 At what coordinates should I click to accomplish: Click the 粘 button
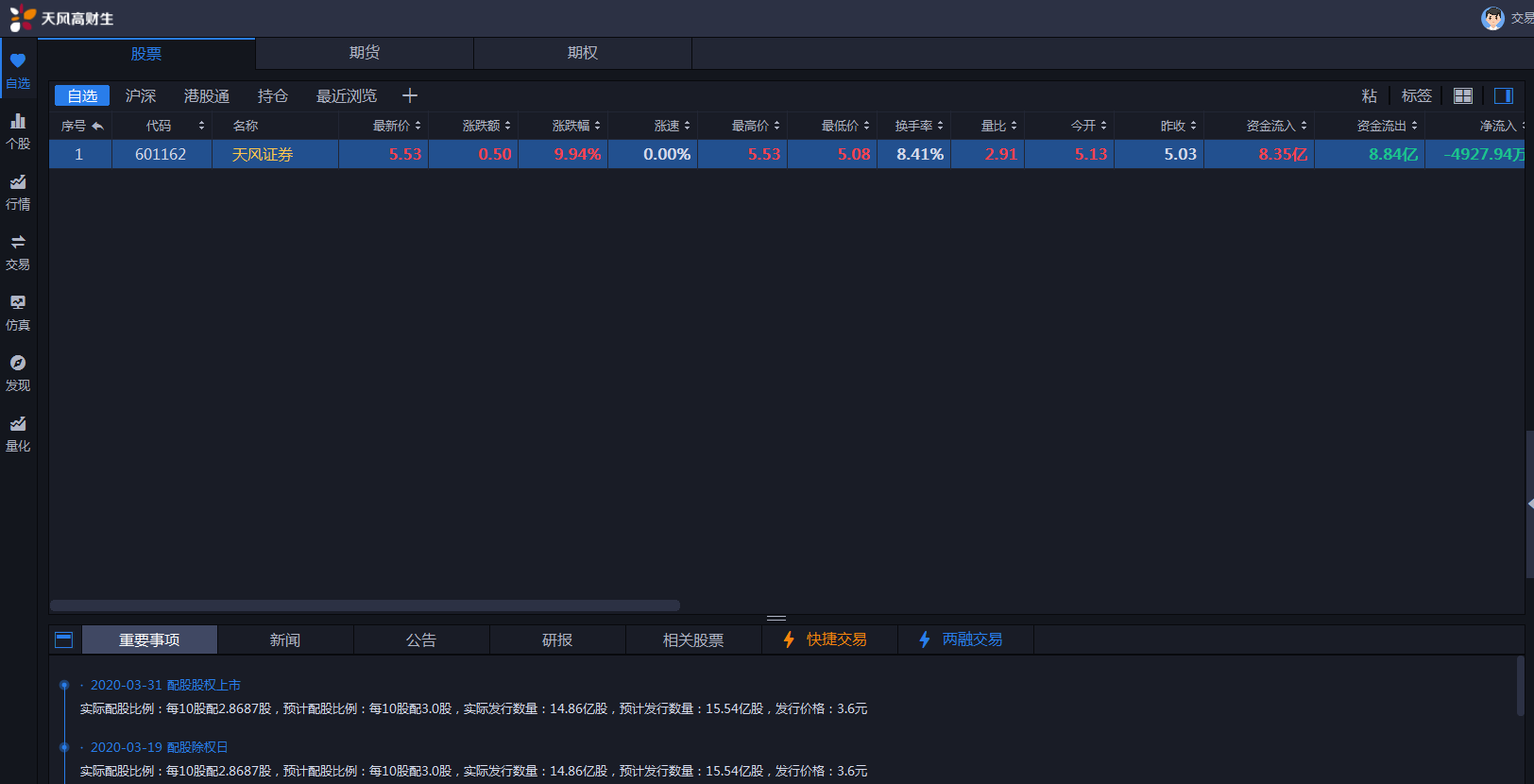tap(1370, 95)
